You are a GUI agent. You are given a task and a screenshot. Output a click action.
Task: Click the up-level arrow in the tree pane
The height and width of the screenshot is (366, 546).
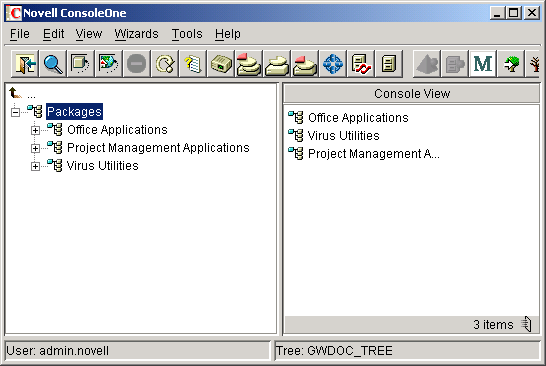pyautogui.click(x=15, y=93)
